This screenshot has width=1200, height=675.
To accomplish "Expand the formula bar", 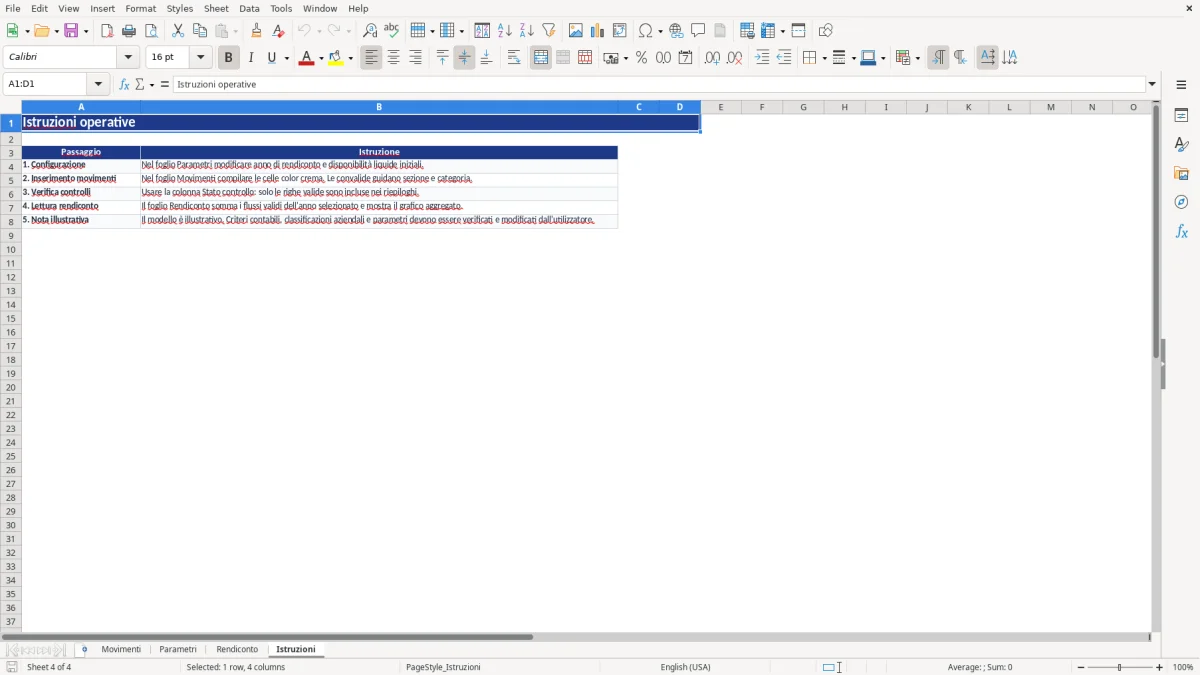I will click(1152, 85).
